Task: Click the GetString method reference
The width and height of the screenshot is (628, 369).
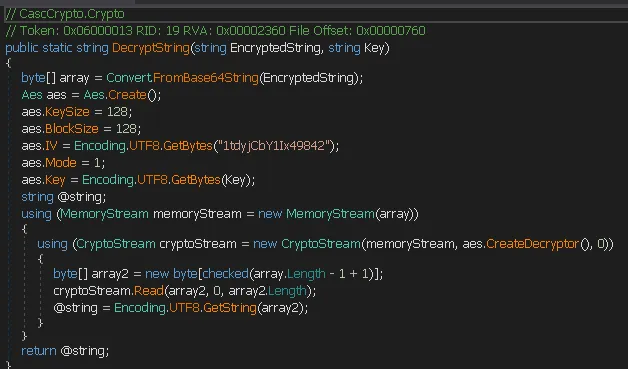Action: point(230,308)
